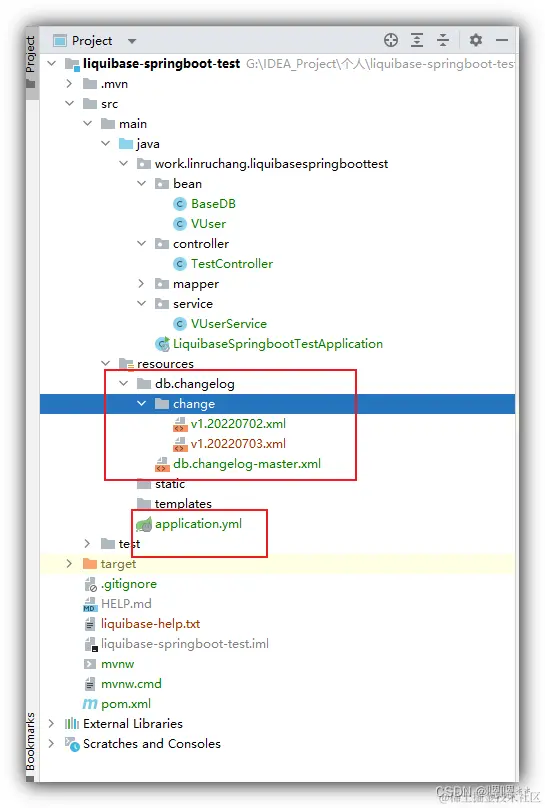Select the v1.20220702.xml file name
The height and width of the screenshot is (808, 545).
coord(238,424)
